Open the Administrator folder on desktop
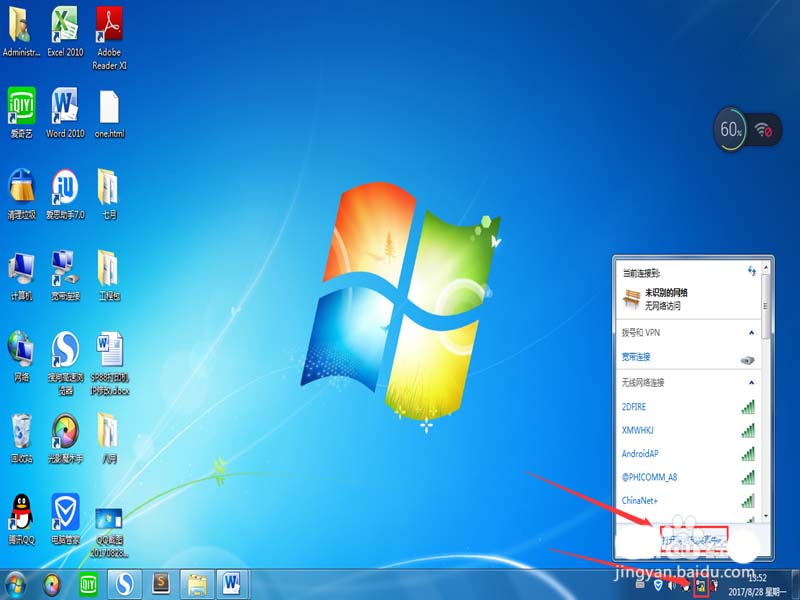The width and height of the screenshot is (800, 600). click(21, 32)
